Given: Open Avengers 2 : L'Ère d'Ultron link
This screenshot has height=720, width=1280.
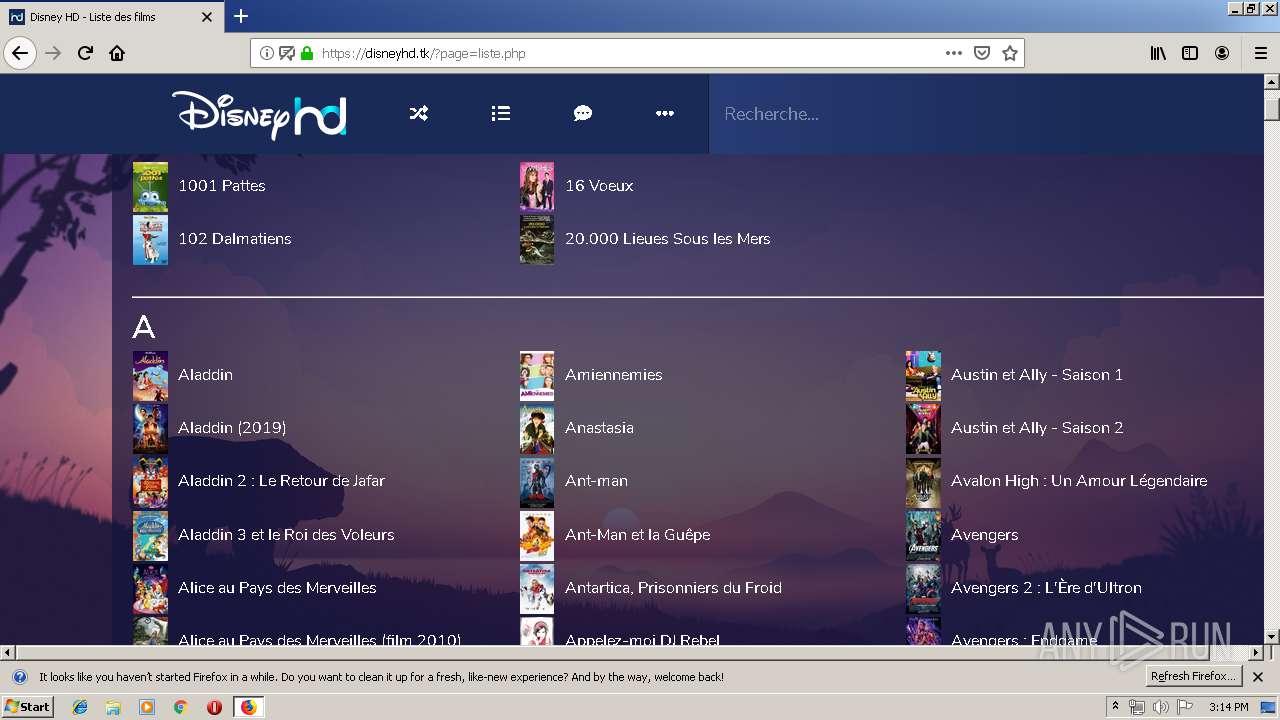Looking at the screenshot, I should click(1046, 587).
